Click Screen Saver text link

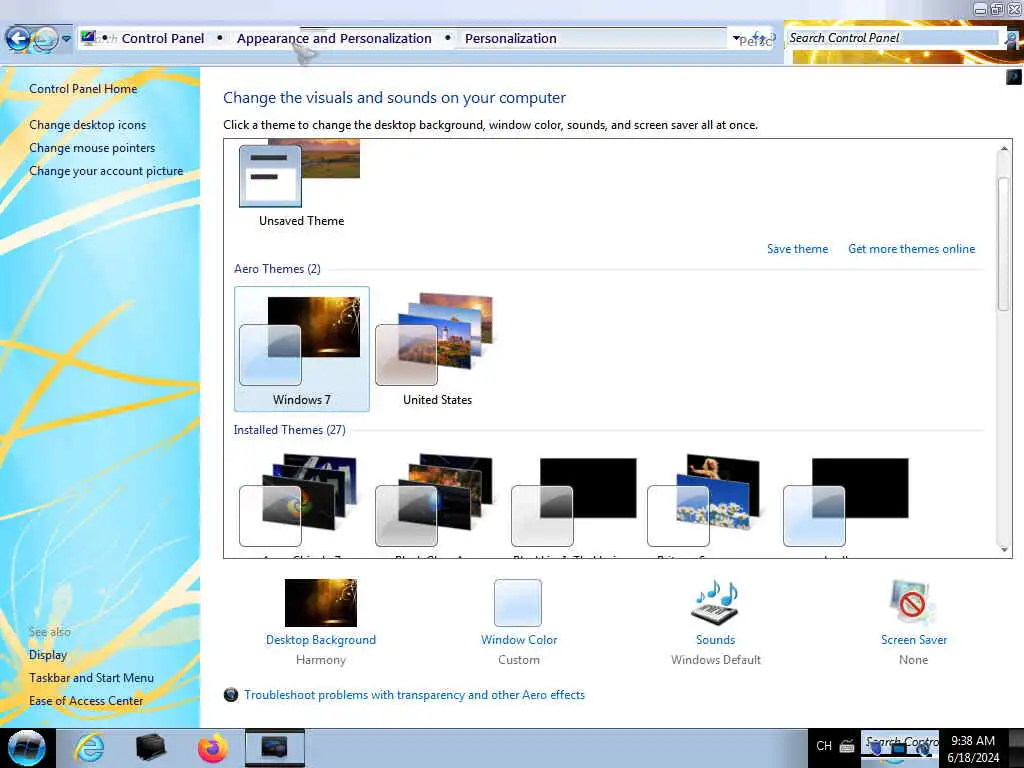(x=914, y=640)
